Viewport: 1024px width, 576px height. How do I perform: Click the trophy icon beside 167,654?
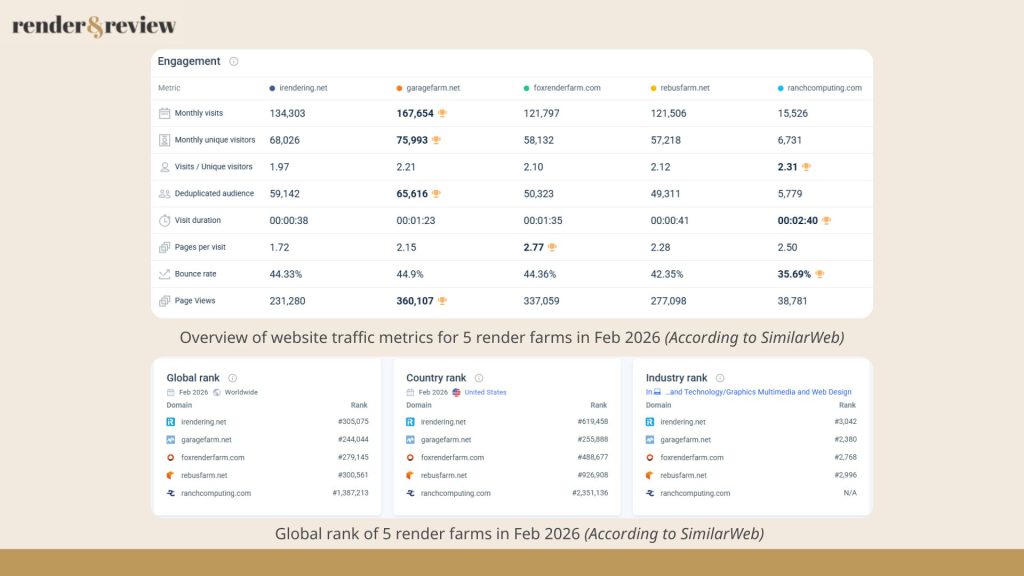click(x=443, y=114)
